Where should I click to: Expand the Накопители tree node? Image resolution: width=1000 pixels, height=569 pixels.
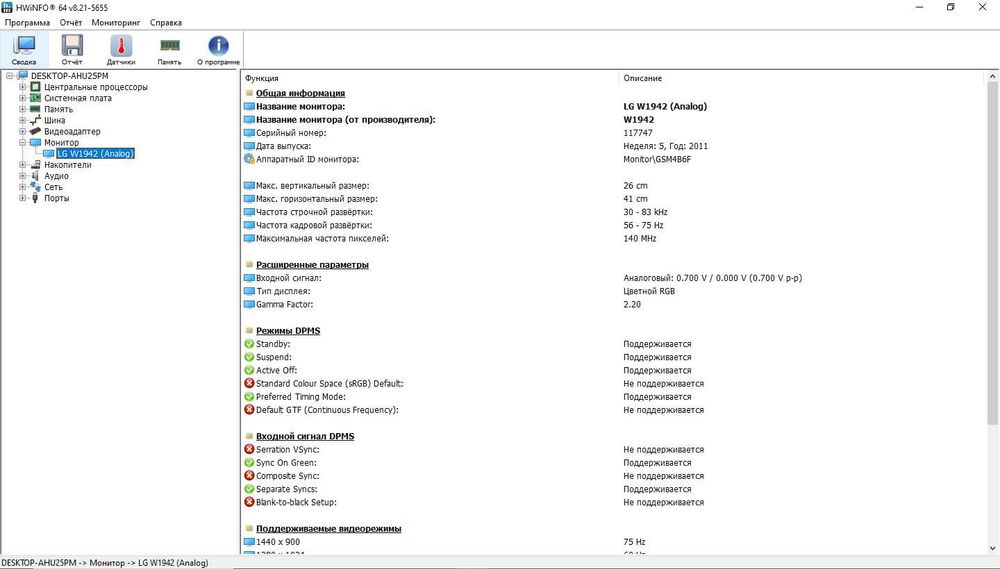[22, 165]
